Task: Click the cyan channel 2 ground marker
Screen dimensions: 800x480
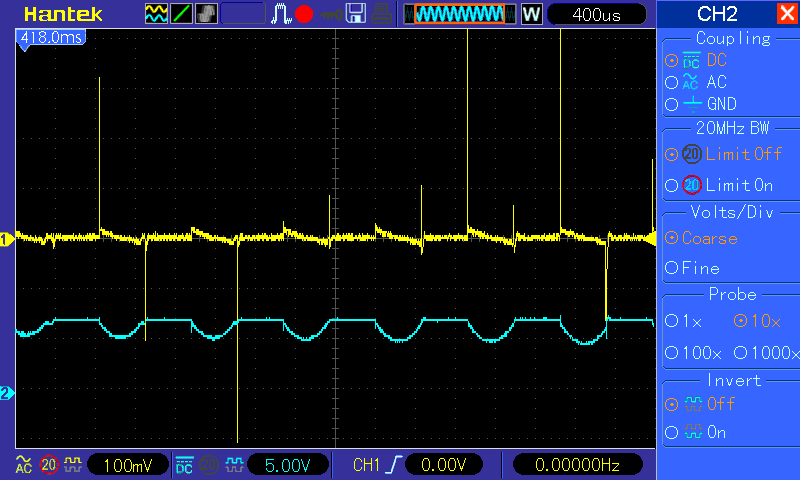Action: point(7,393)
